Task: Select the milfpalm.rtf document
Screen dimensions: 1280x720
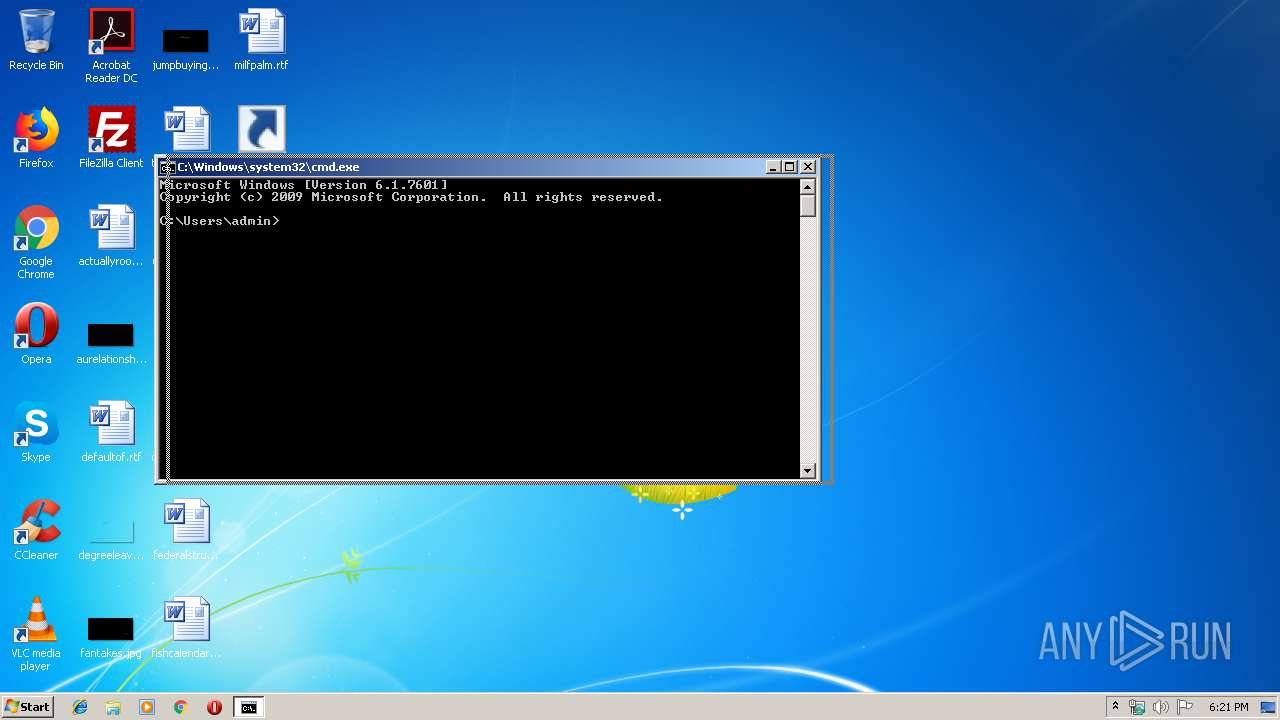Action: [261, 40]
